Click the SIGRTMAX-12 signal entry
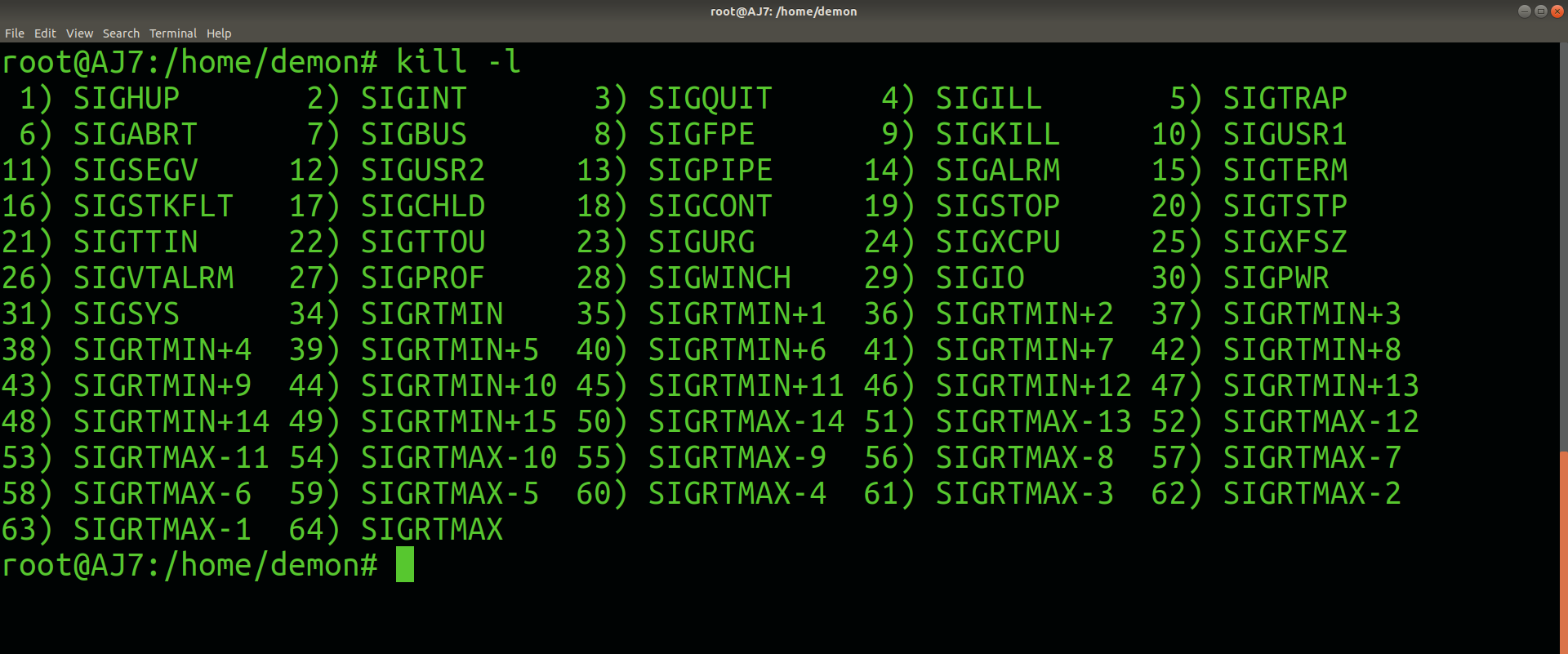The height and width of the screenshot is (654, 1568). coord(1321,421)
